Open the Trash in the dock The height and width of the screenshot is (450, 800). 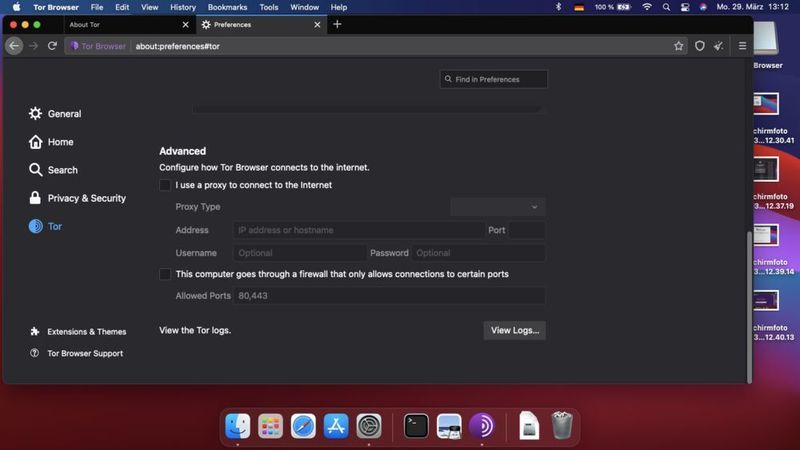coord(562,426)
